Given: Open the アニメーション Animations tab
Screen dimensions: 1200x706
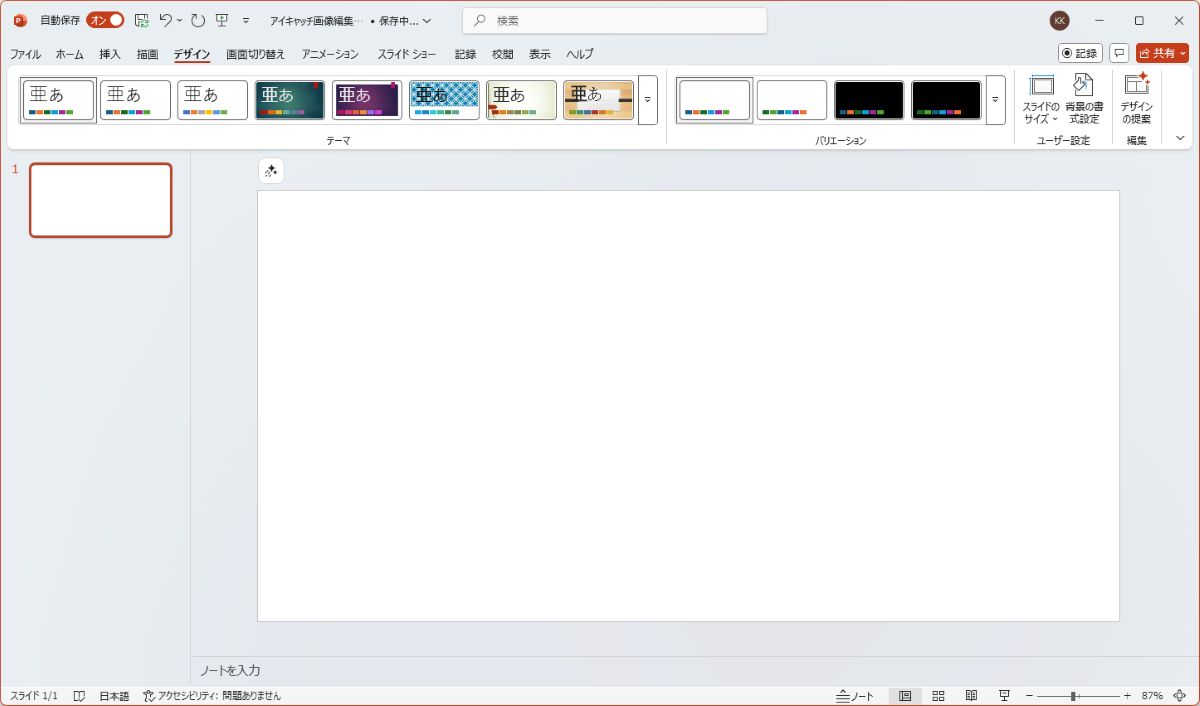Looking at the screenshot, I should 330,54.
